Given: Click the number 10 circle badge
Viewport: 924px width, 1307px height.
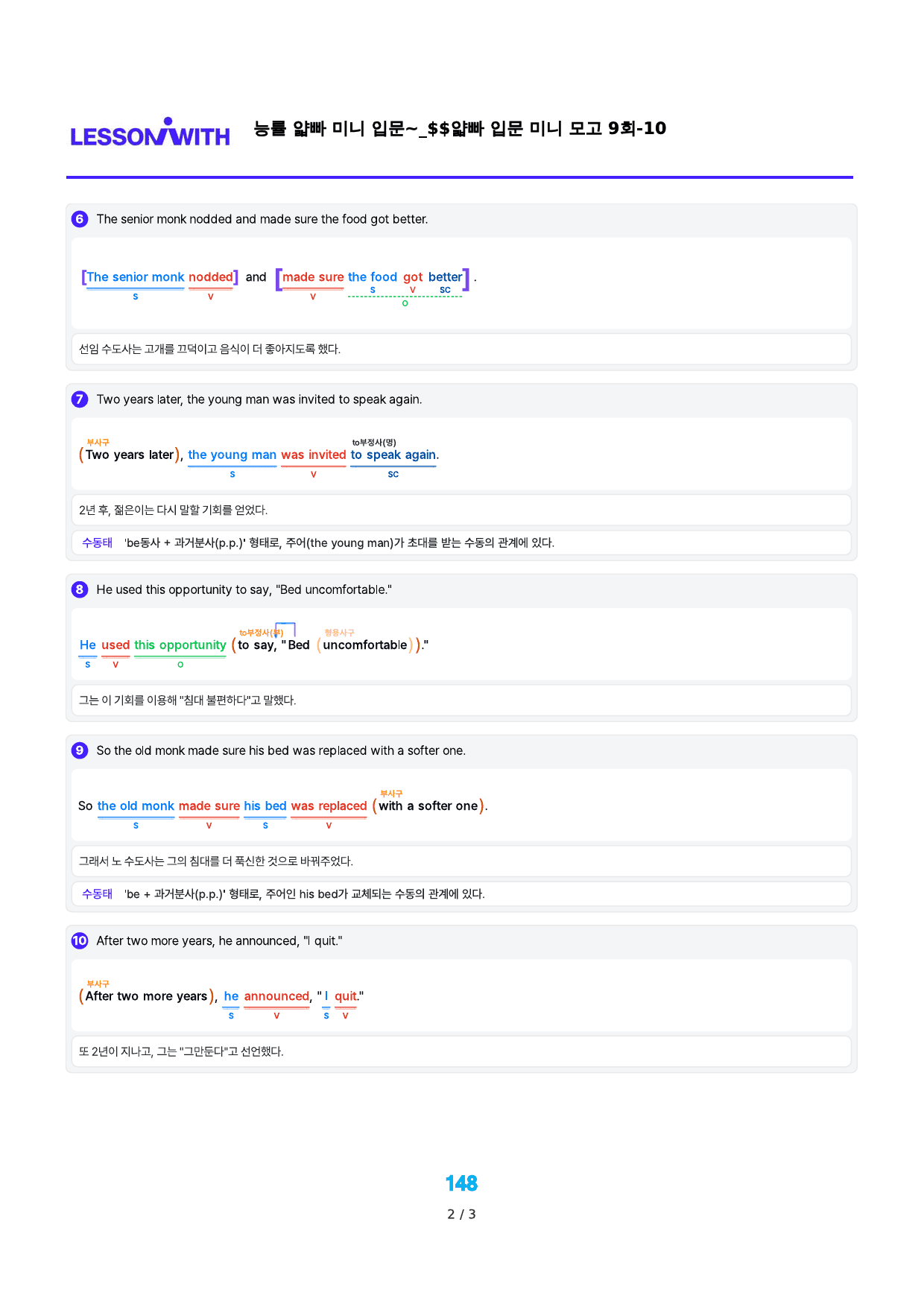Looking at the screenshot, I should click(80, 940).
